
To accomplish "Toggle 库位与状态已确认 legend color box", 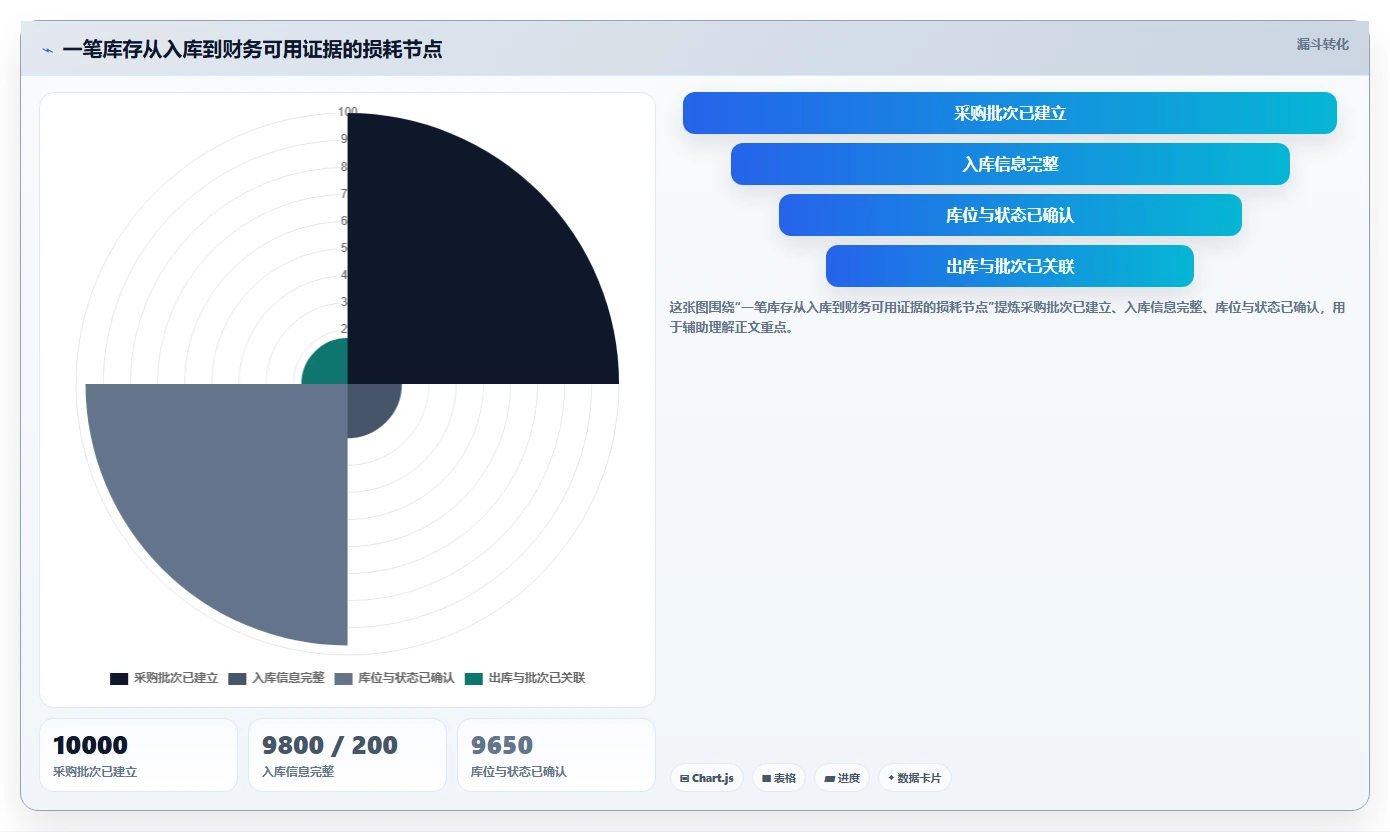I will pyautogui.click(x=343, y=678).
